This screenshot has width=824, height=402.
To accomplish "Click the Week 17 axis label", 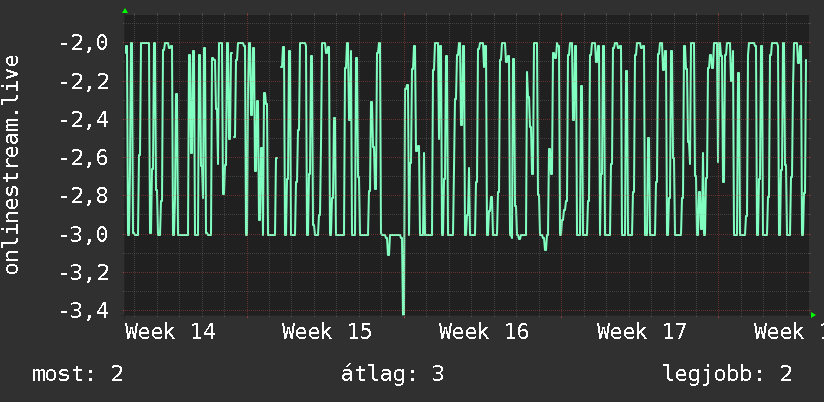I will tap(642, 332).
